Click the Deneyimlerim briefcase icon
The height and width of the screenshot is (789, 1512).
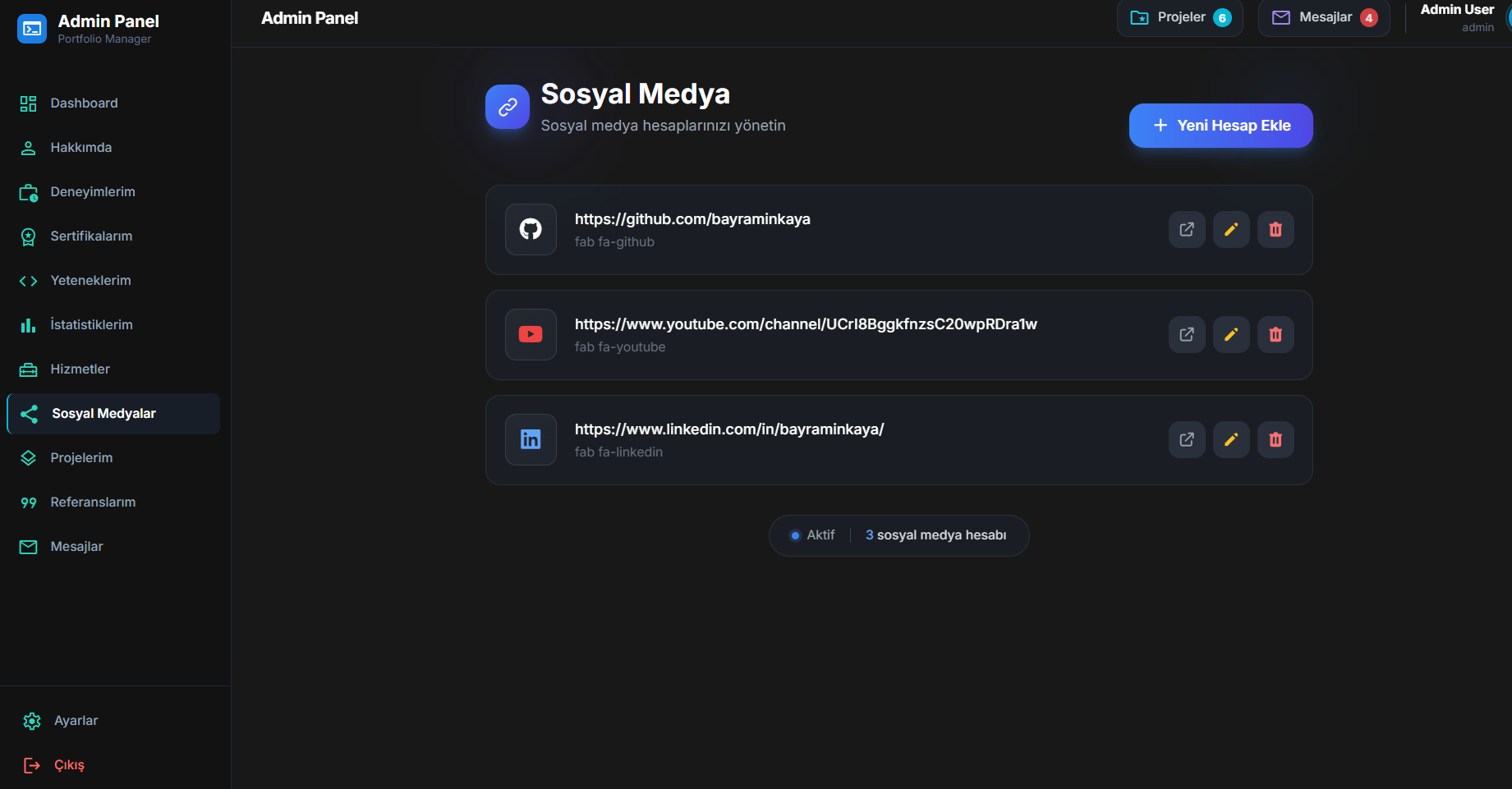[29, 192]
